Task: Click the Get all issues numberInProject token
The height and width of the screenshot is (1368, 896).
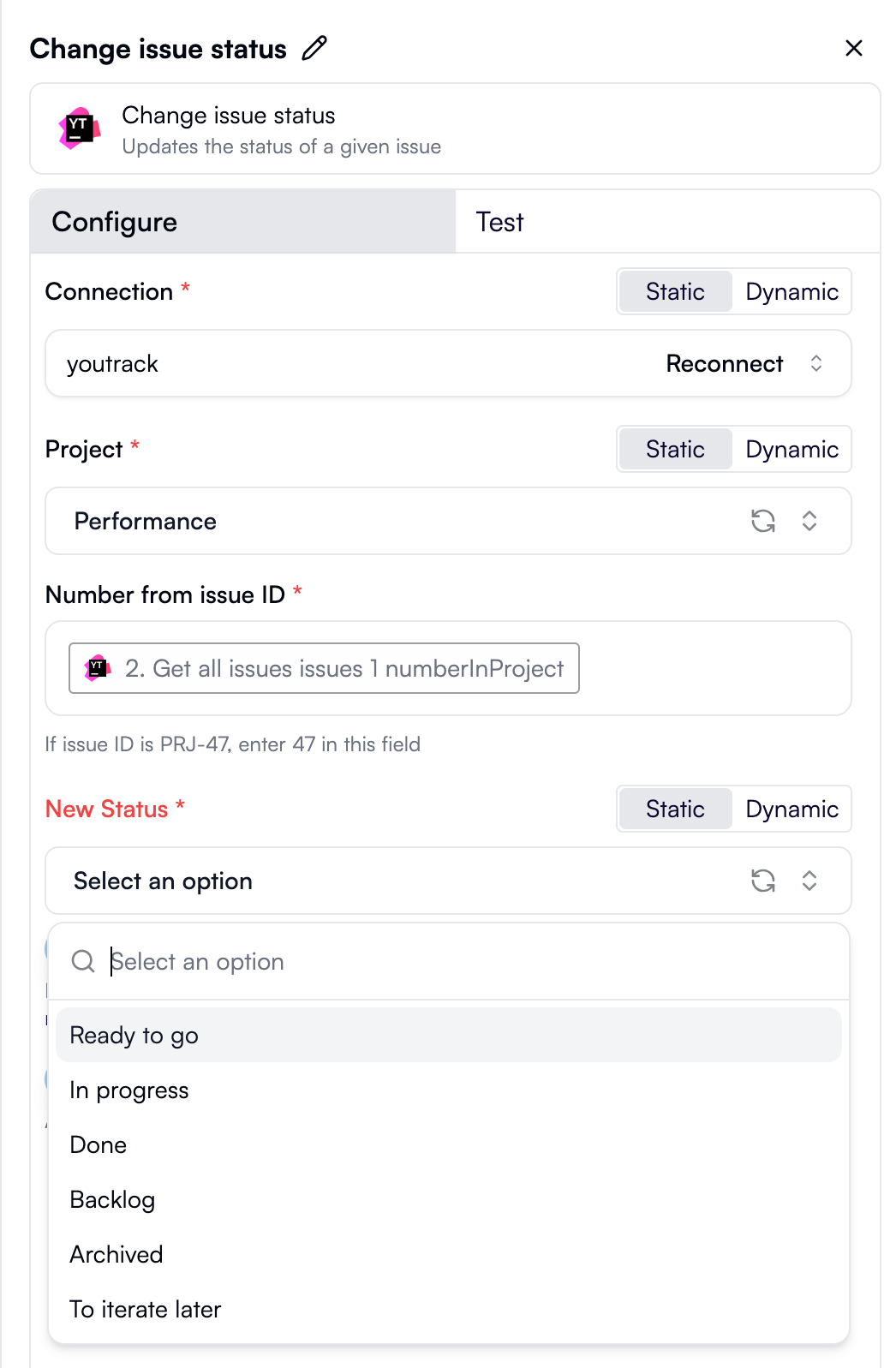Action: [x=324, y=668]
